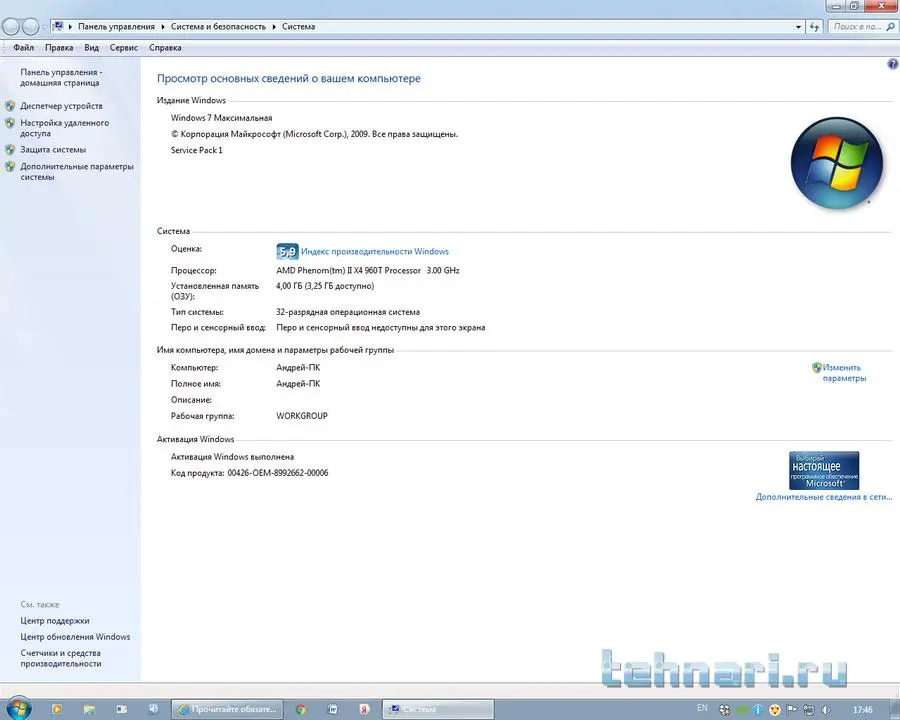900x720 pixels.
Task: Select 'Андрей-ПК' in the 'Компьютер' row
Action: tap(298, 367)
